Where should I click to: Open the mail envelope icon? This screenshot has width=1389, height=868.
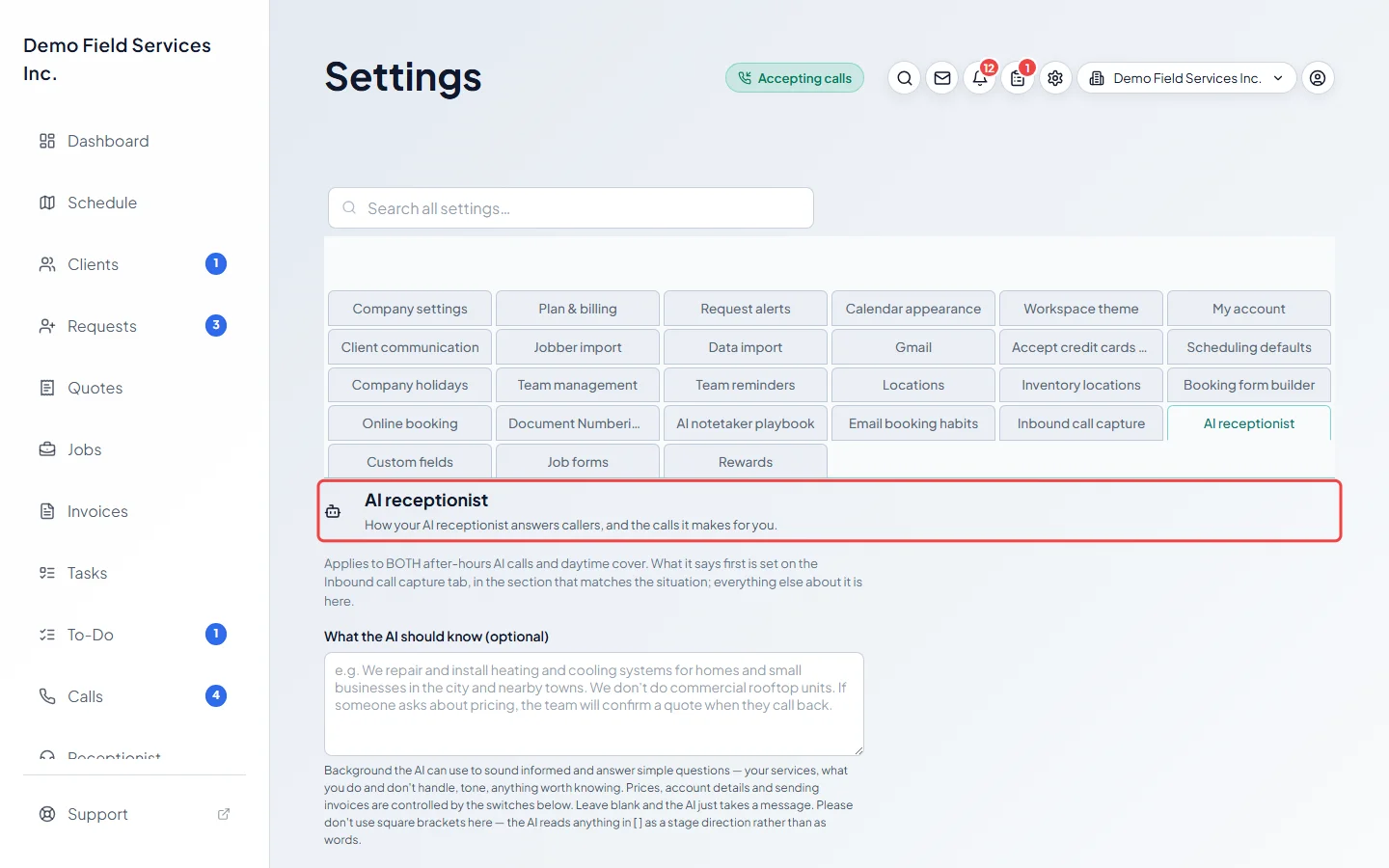pyautogui.click(x=942, y=78)
